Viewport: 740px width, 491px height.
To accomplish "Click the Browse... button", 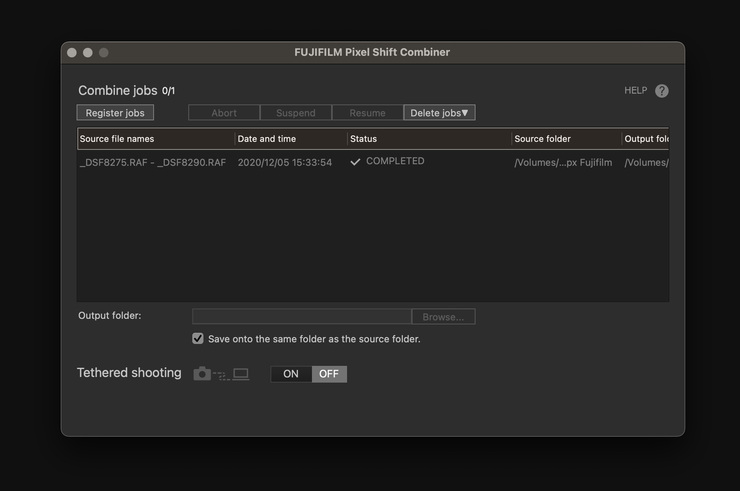I will (443, 317).
